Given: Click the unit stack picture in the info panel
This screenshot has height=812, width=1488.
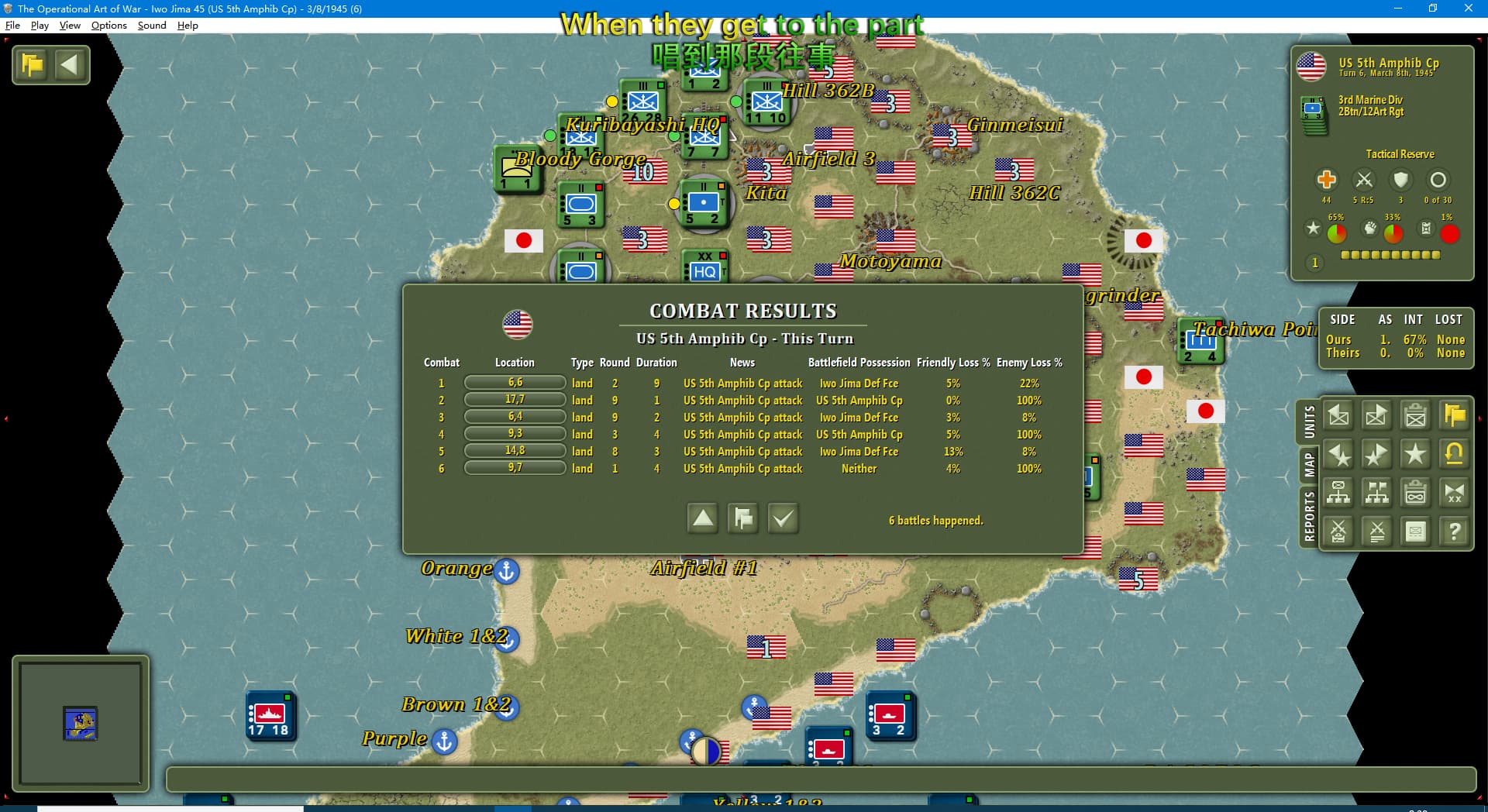Looking at the screenshot, I should [1313, 116].
